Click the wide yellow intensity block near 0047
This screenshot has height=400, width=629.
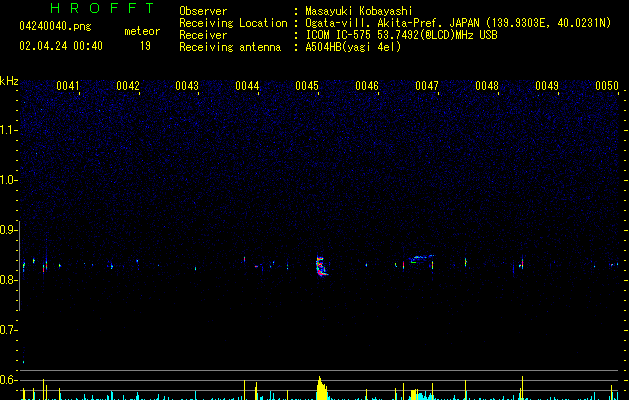click(416, 395)
